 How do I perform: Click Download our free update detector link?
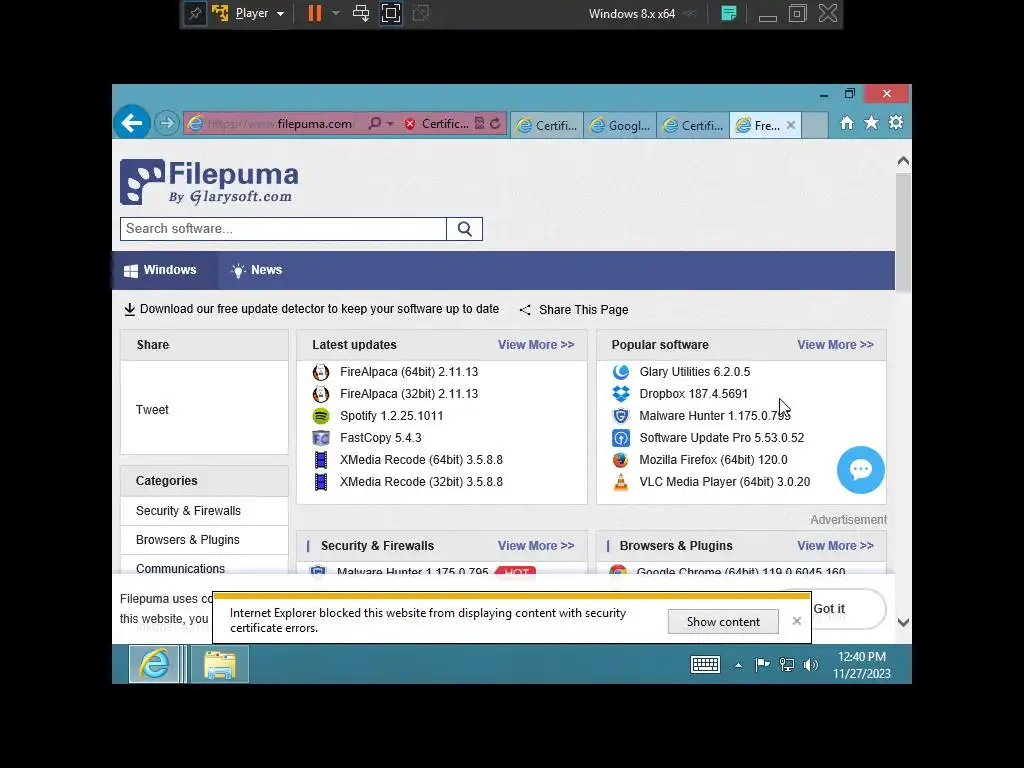312,309
